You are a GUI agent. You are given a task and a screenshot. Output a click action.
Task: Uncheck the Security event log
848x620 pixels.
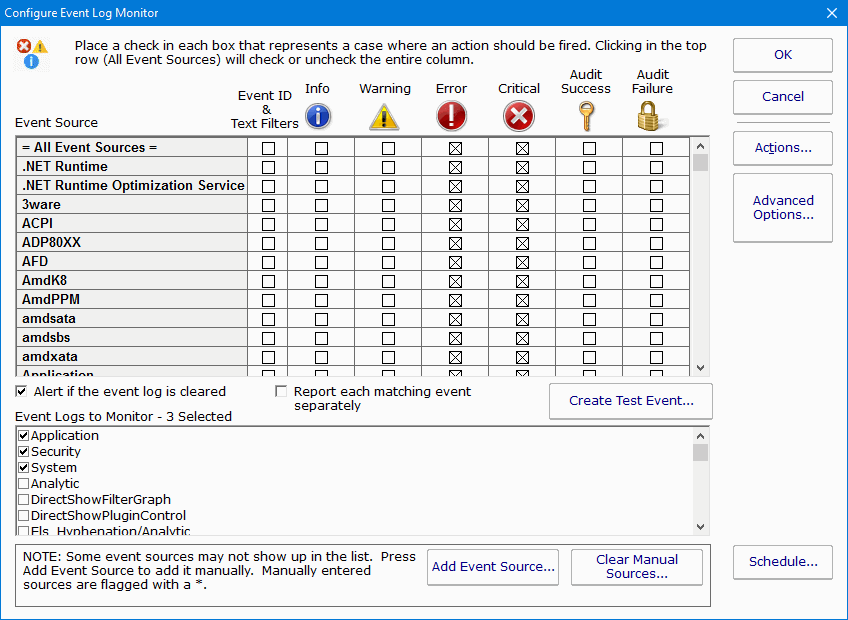tap(21, 451)
